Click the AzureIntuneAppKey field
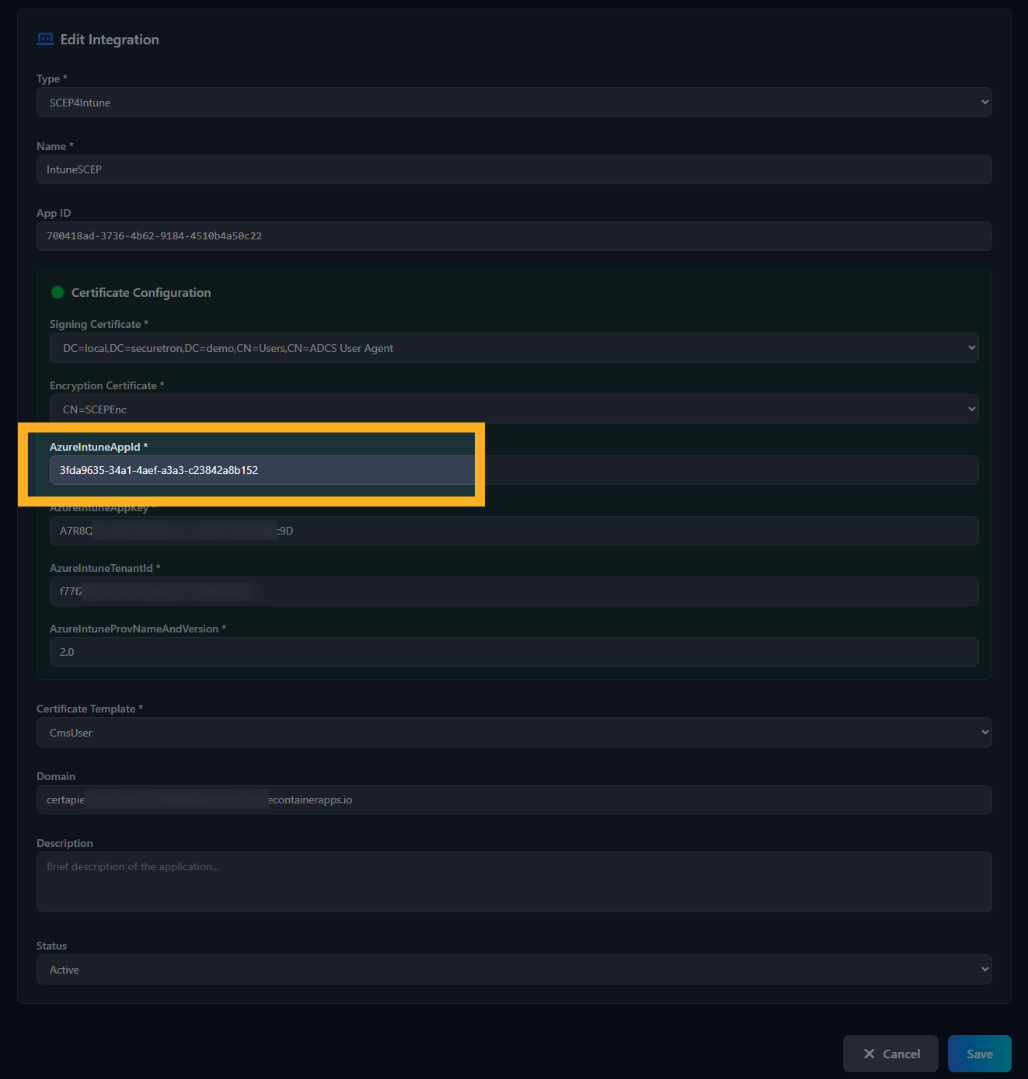This screenshot has width=1028, height=1079. (515, 530)
